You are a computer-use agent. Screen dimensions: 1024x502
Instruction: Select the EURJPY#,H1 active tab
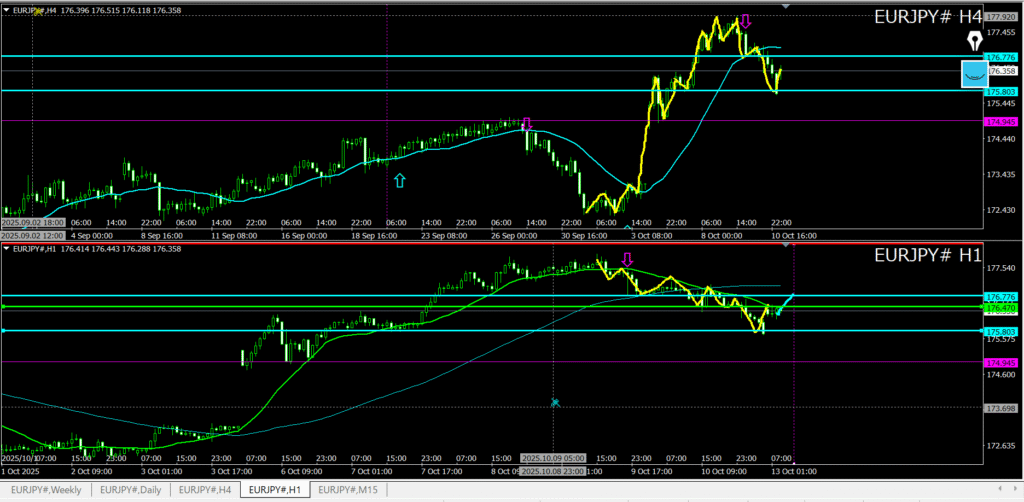click(275, 490)
